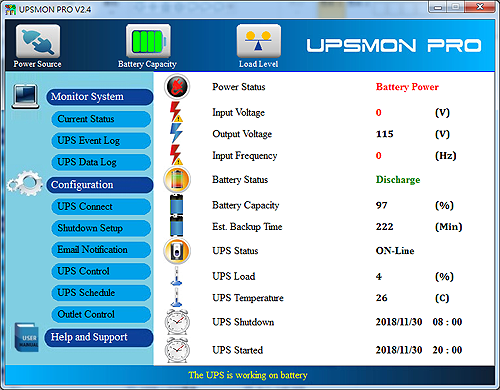
Task: Open the UPS Schedule page
Action: [101, 293]
